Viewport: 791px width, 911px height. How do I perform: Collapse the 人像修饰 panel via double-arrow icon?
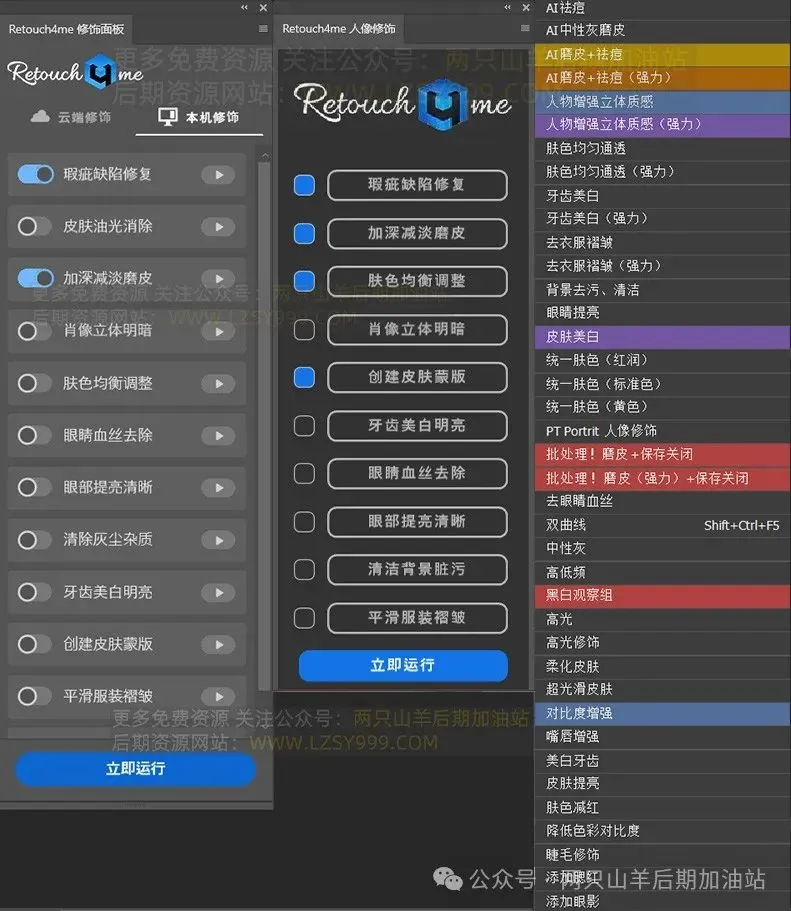507,8
